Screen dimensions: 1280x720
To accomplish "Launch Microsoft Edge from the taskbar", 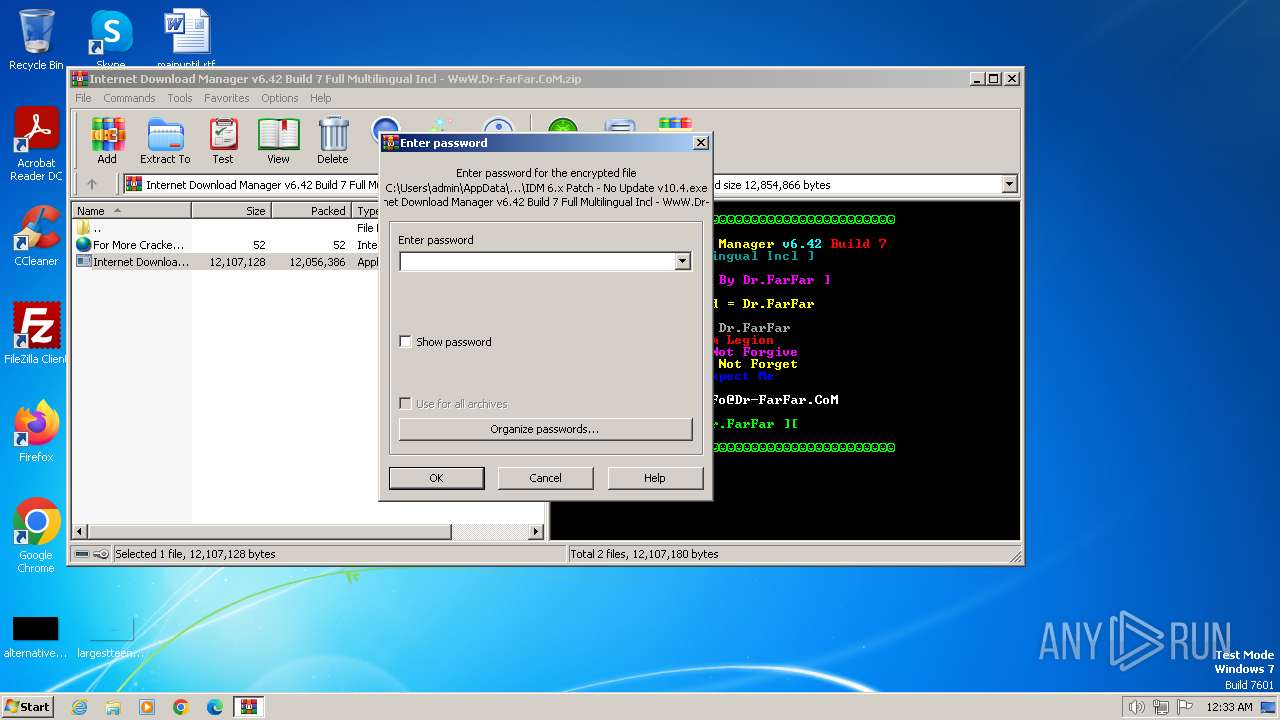I will click(x=215, y=707).
